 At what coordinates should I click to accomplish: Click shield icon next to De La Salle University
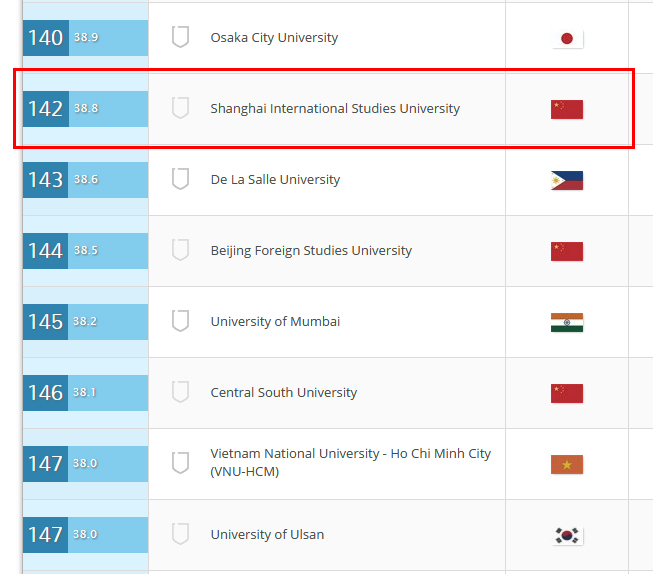coord(180,180)
